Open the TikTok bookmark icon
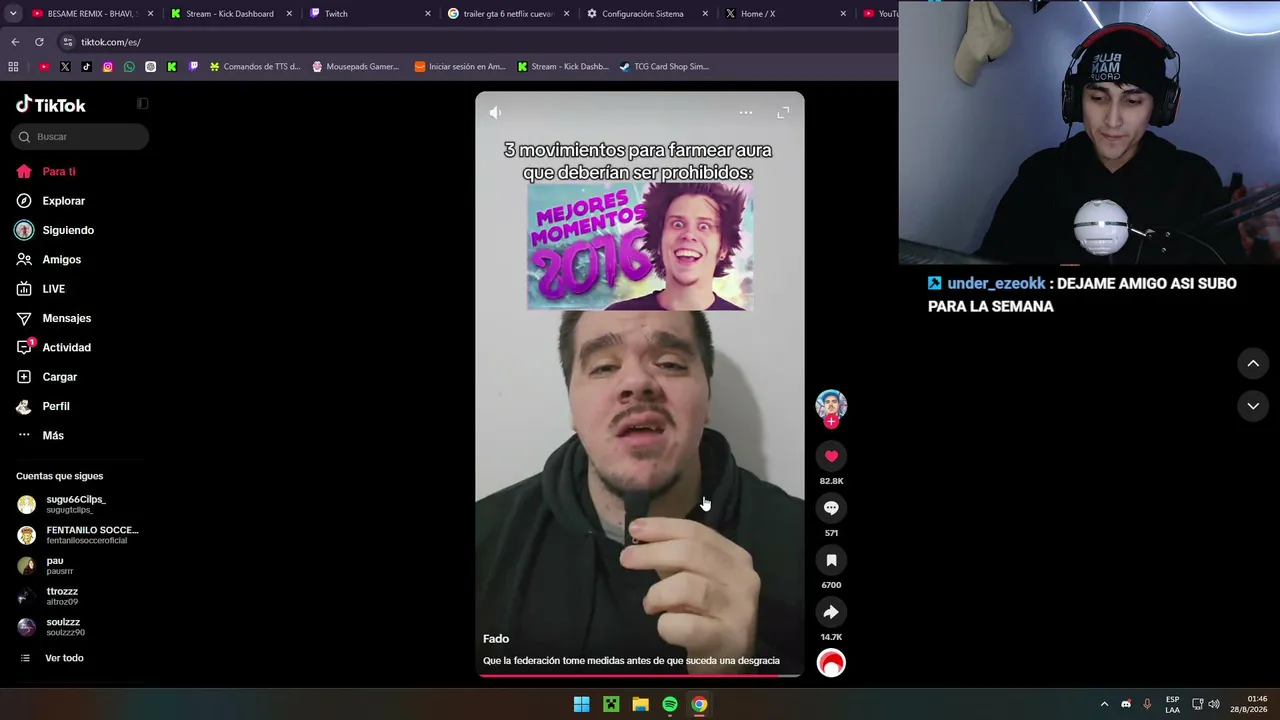 pos(86,67)
